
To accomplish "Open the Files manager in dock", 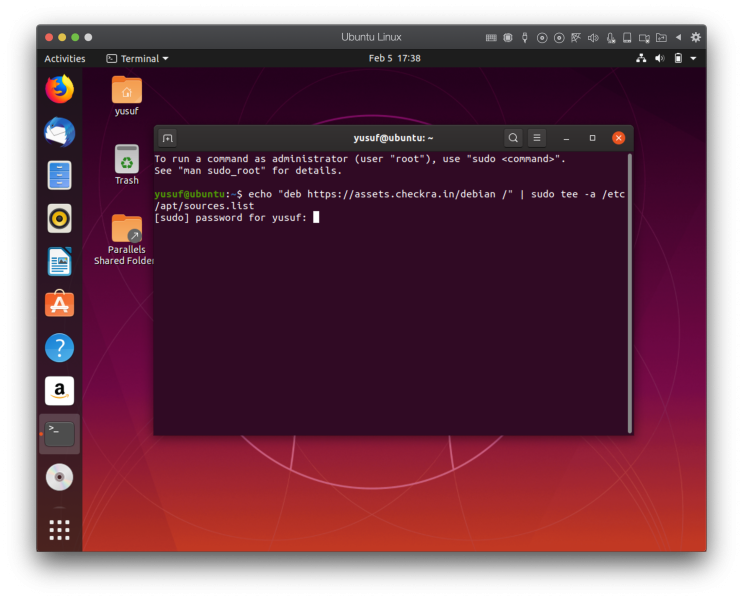I will coord(59,175).
